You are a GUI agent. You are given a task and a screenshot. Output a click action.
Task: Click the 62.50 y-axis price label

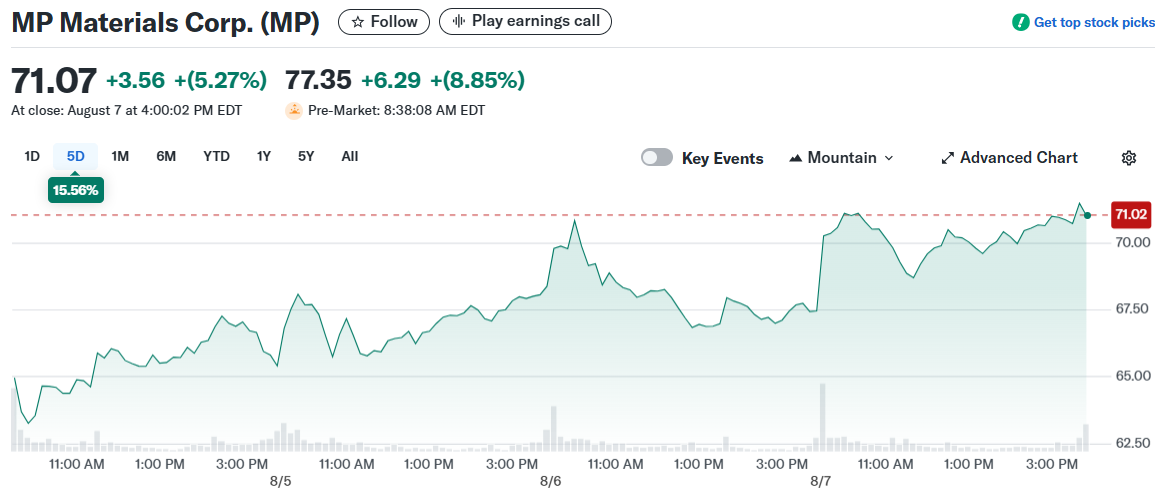pyautogui.click(x=1131, y=443)
